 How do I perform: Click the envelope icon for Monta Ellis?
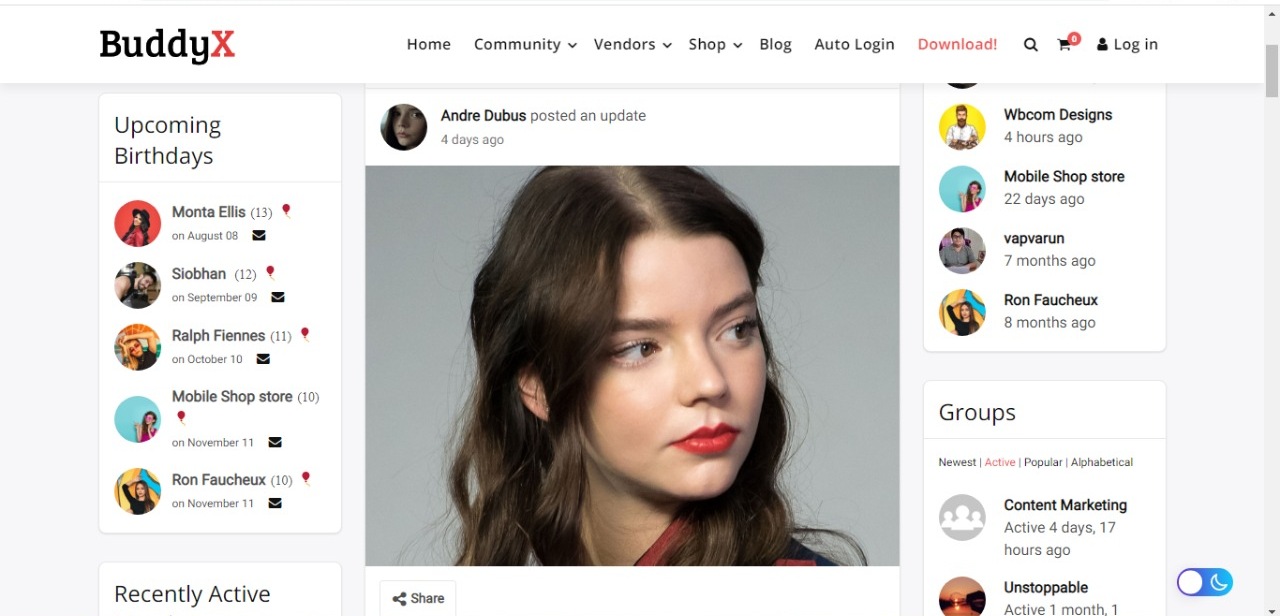[x=259, y=236]
